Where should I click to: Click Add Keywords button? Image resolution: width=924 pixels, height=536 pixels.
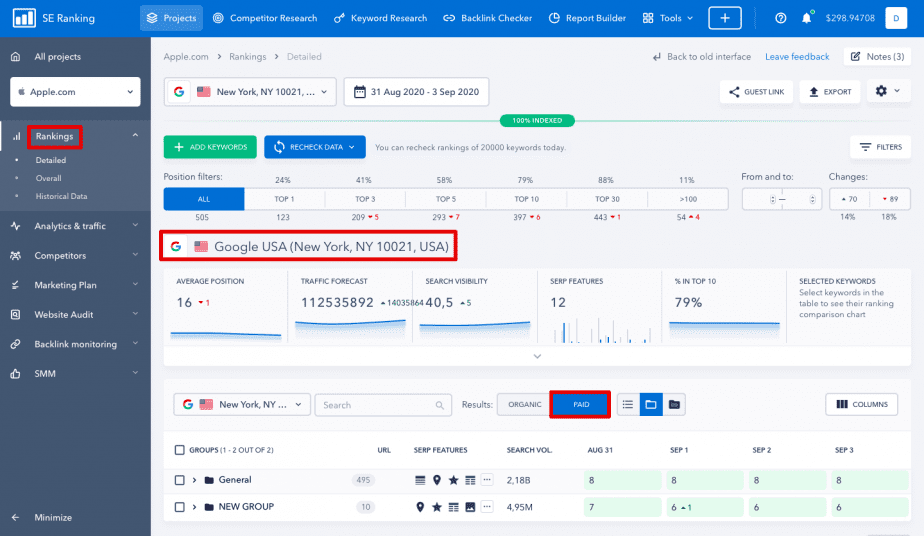pyautogui.click(x=210, y=147)
